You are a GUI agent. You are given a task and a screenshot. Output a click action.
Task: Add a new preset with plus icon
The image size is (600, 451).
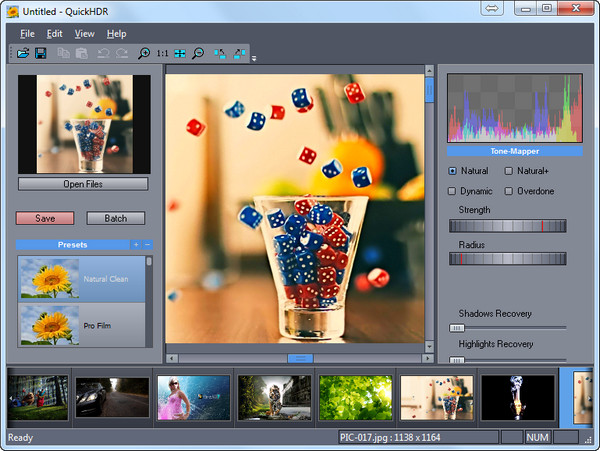coord(136,244)
